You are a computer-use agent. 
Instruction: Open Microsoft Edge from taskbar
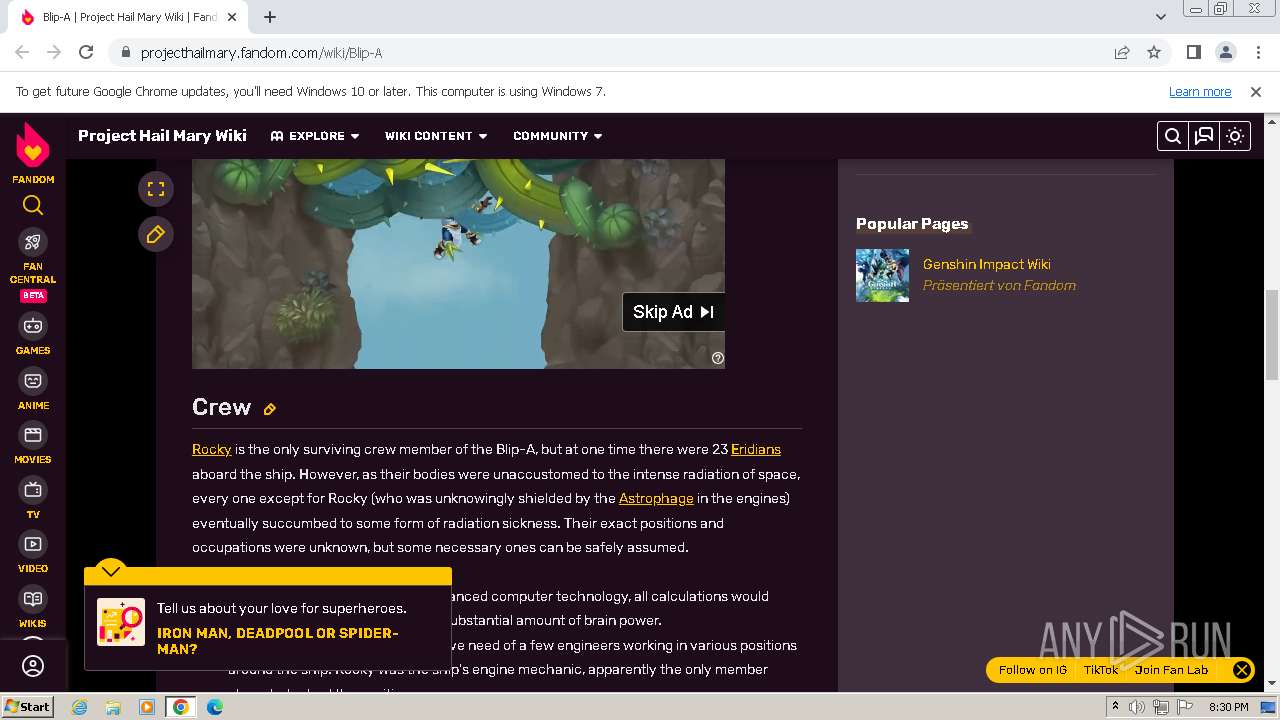(x=215, y=707)
